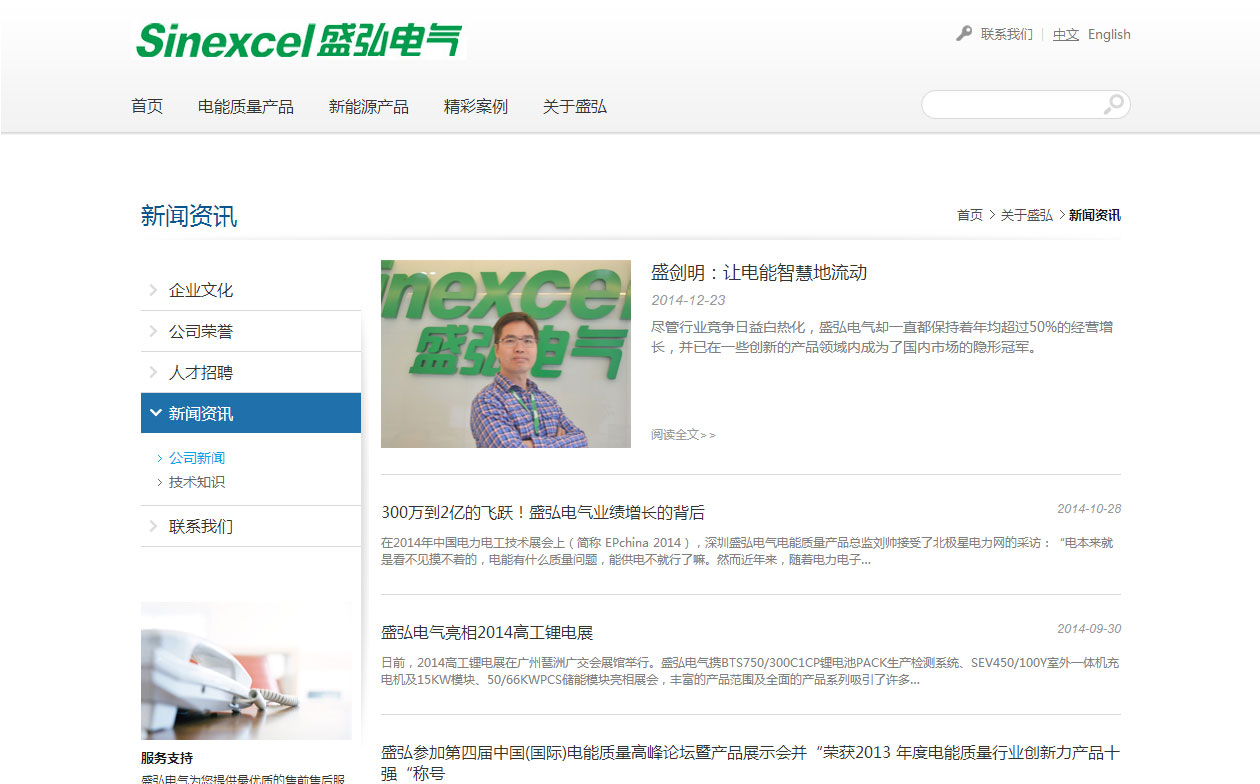Click 新闻资讯 in the breadcrumb
Image resolution: width=1260 pixels, height=784 pixels.
1095,215
